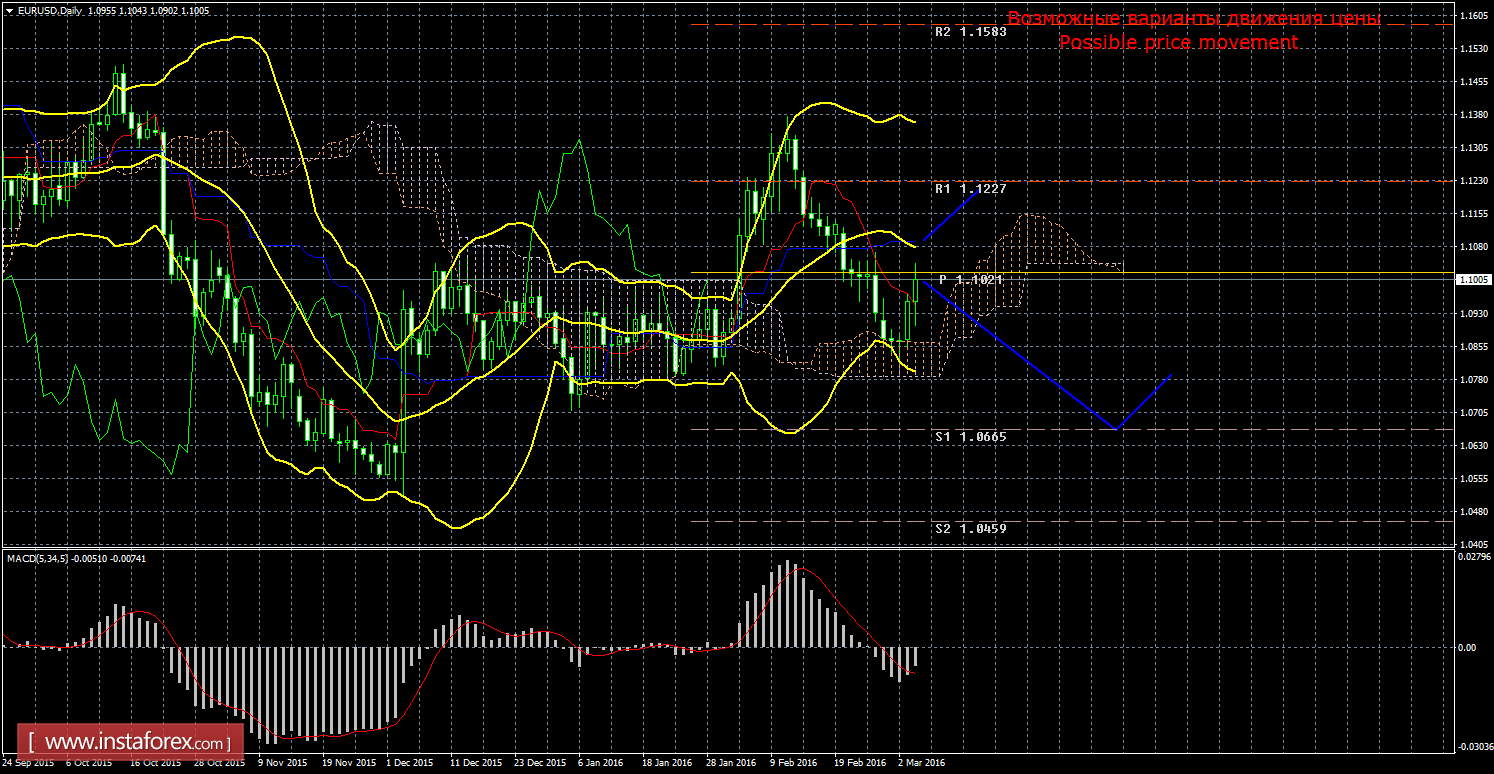Viewport: 1494px width, 774px height.
Task: Select the S1 1.0665 support label
Action: tap(970, 437)
